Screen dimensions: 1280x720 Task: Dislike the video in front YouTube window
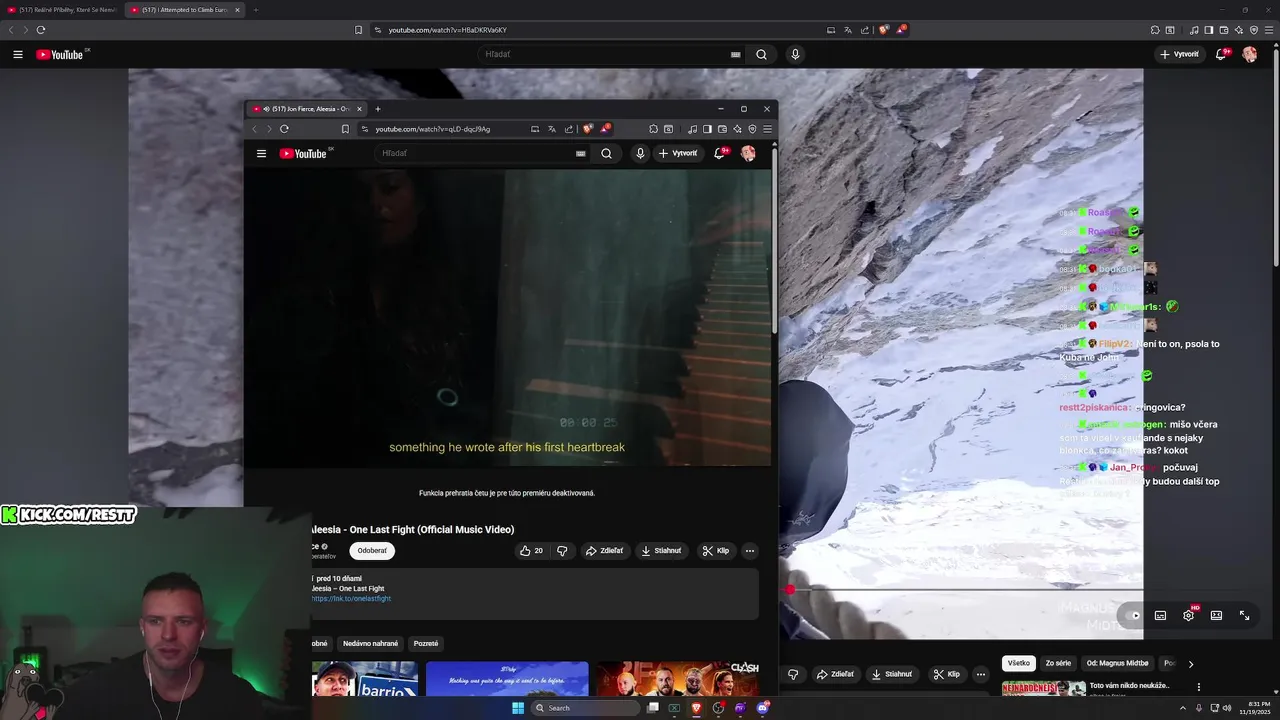[x=562, y=550]
